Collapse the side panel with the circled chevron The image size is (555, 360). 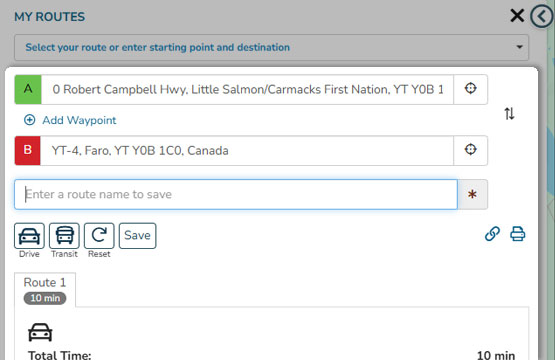point(542,16)
